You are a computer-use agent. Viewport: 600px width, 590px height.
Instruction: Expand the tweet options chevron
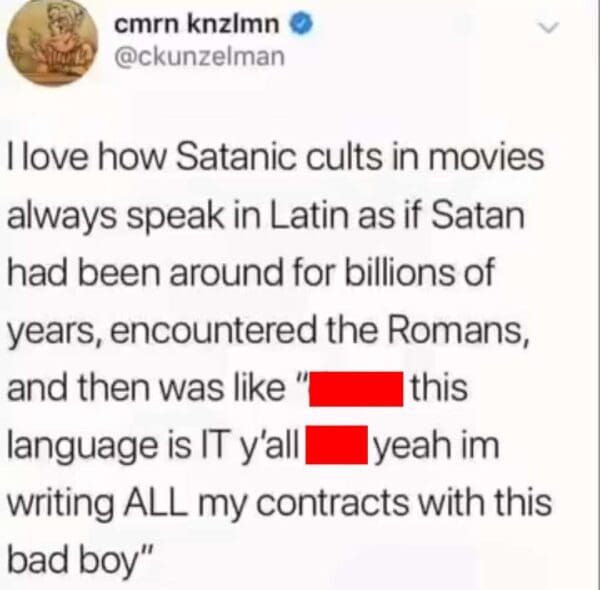(548, 27)
